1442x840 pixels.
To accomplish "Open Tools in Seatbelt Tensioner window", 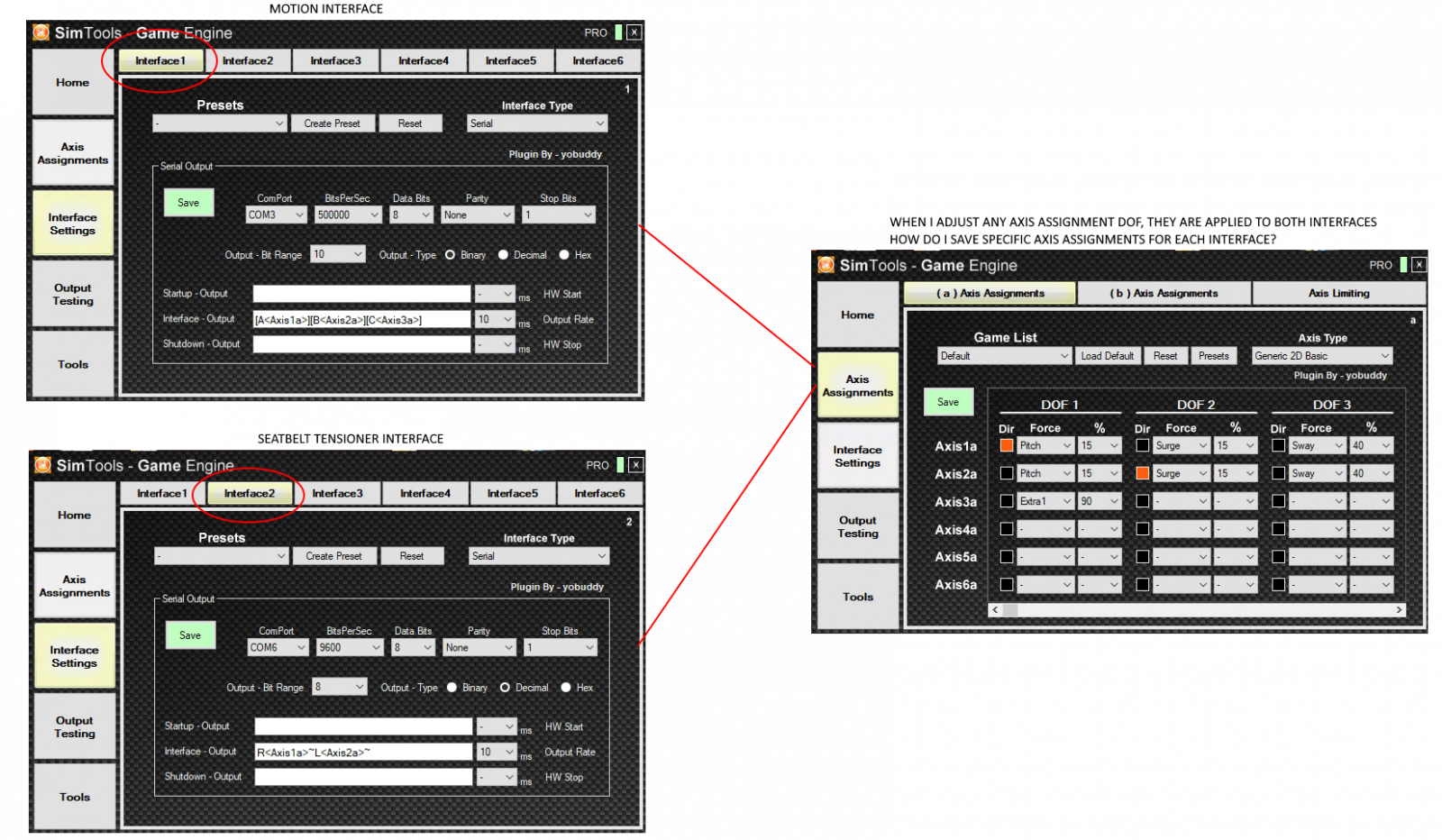I will [x=75, y=797].
